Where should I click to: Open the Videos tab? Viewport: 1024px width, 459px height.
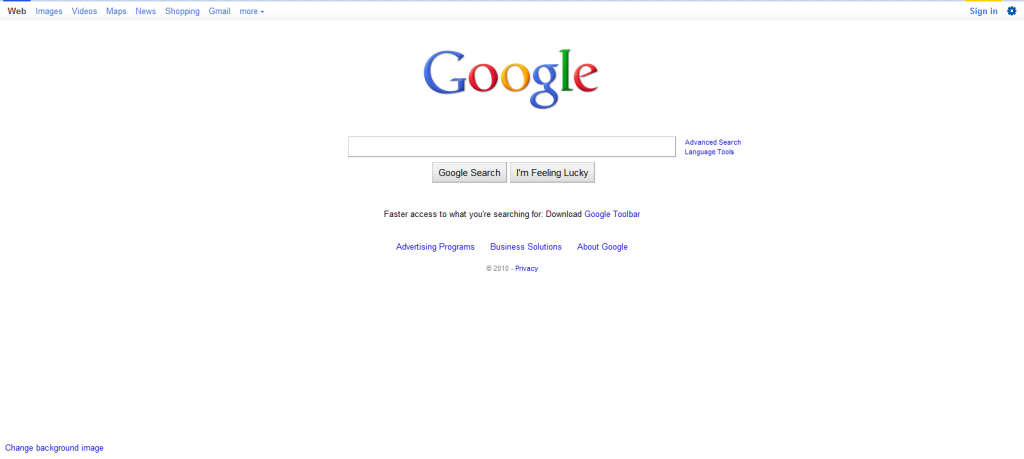pyautogui.click(x=84, y=11)
